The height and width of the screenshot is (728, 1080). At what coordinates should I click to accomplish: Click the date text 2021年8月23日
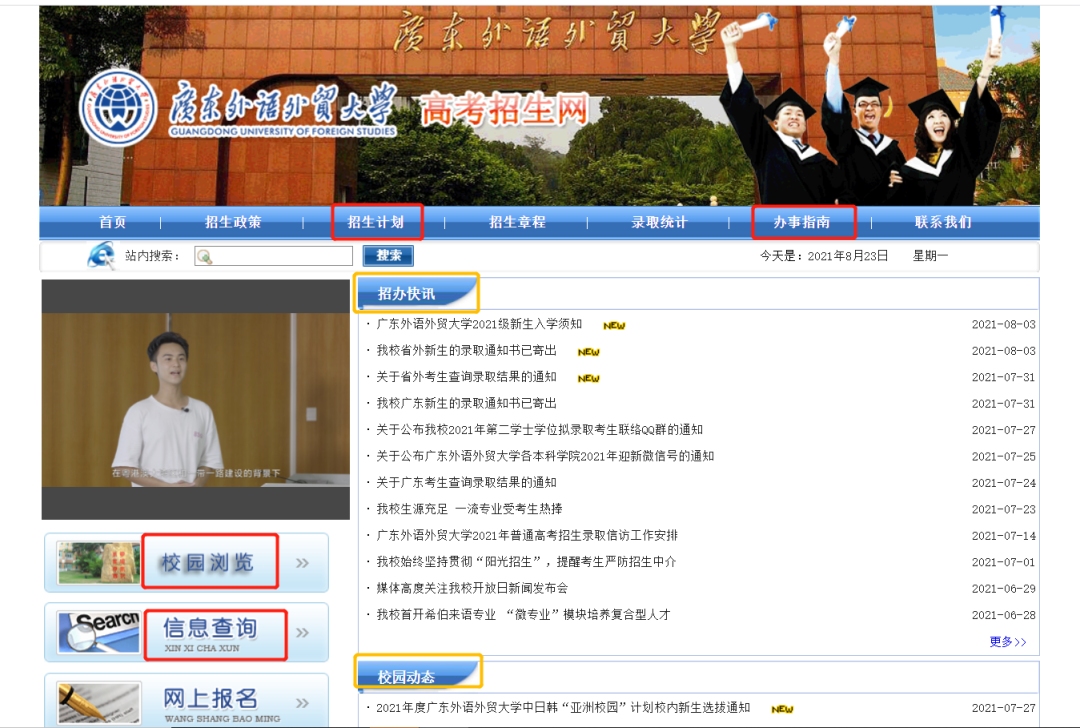coord(848,256)
